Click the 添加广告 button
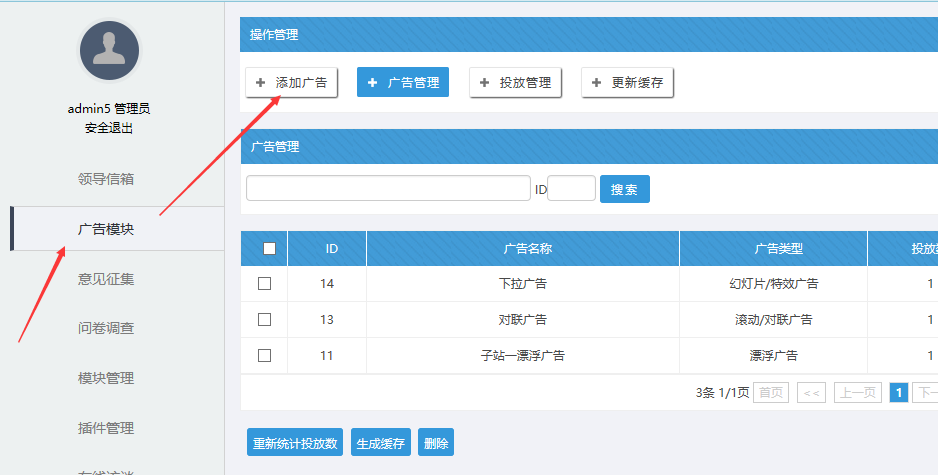This screenshot has height=475, width=938. point(291,83)
